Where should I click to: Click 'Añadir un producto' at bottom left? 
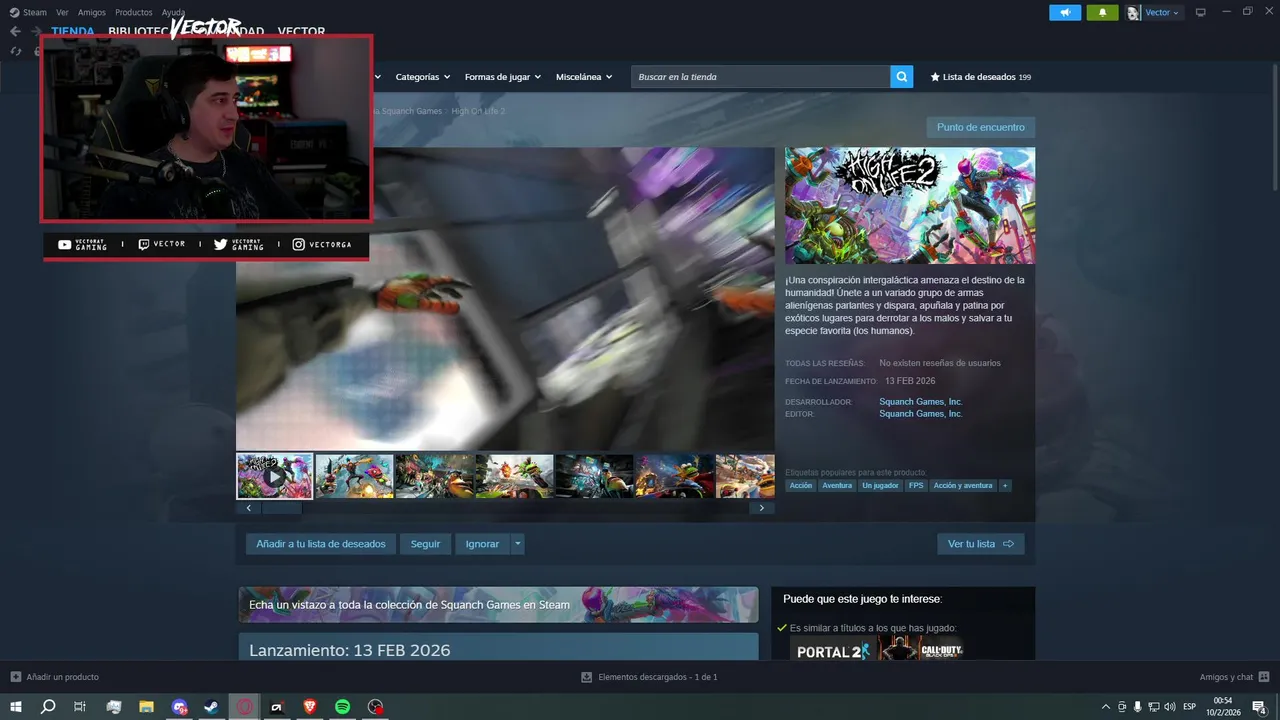click(55, 677)
